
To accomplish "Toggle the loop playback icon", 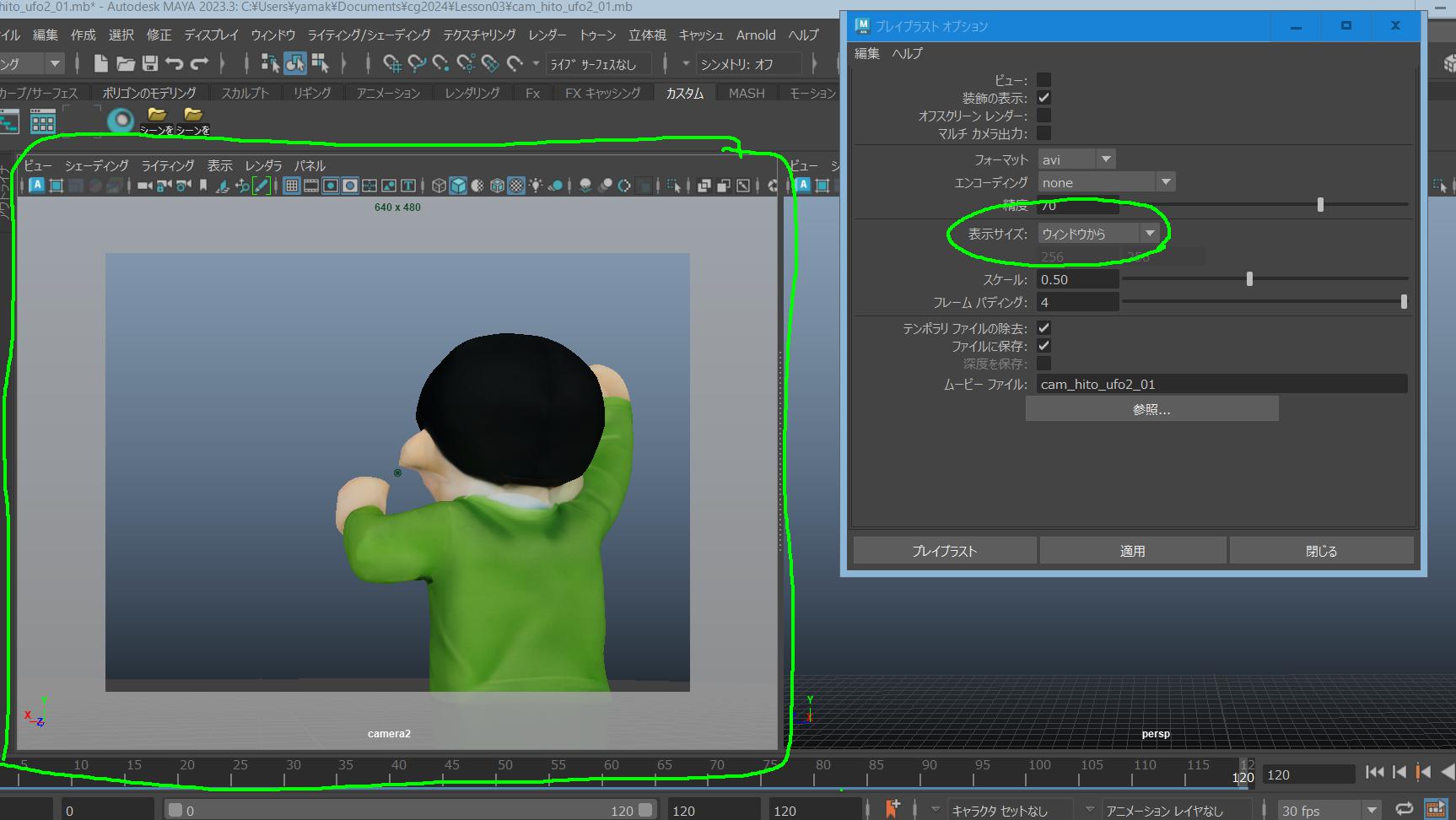I will [x=1404, y=810].
